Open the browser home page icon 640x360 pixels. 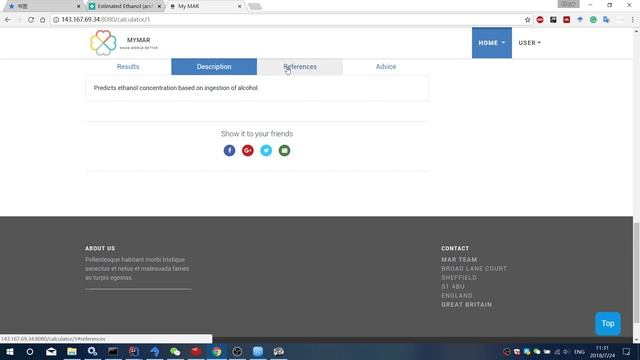(42, 20)
